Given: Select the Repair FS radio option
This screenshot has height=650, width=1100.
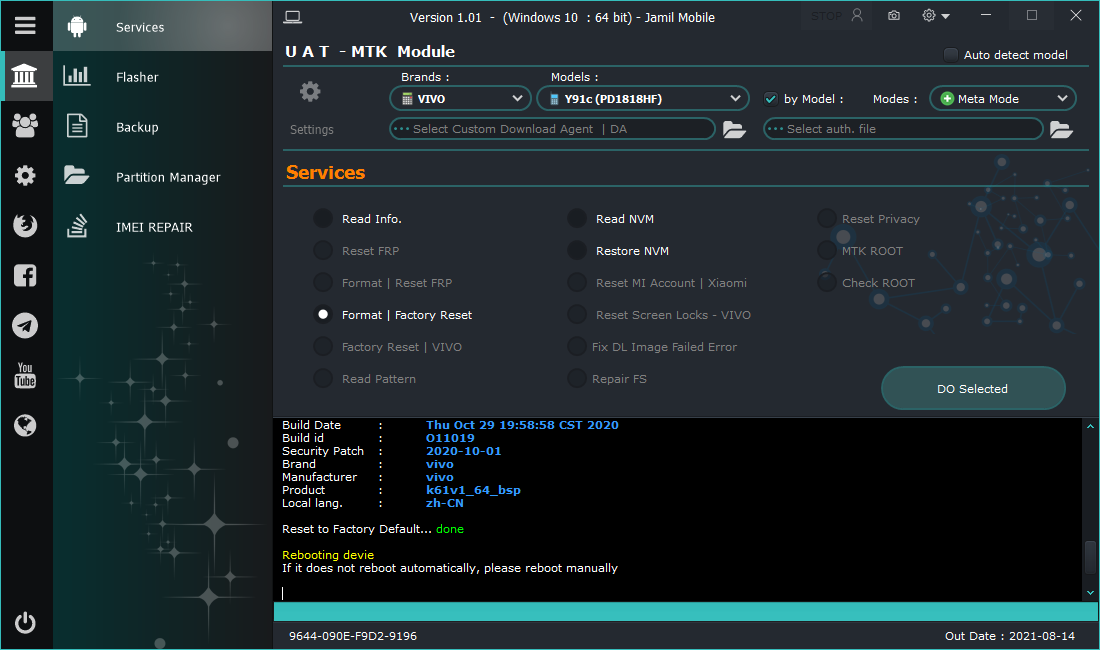Looking at the screenshot, I should 577,379.
